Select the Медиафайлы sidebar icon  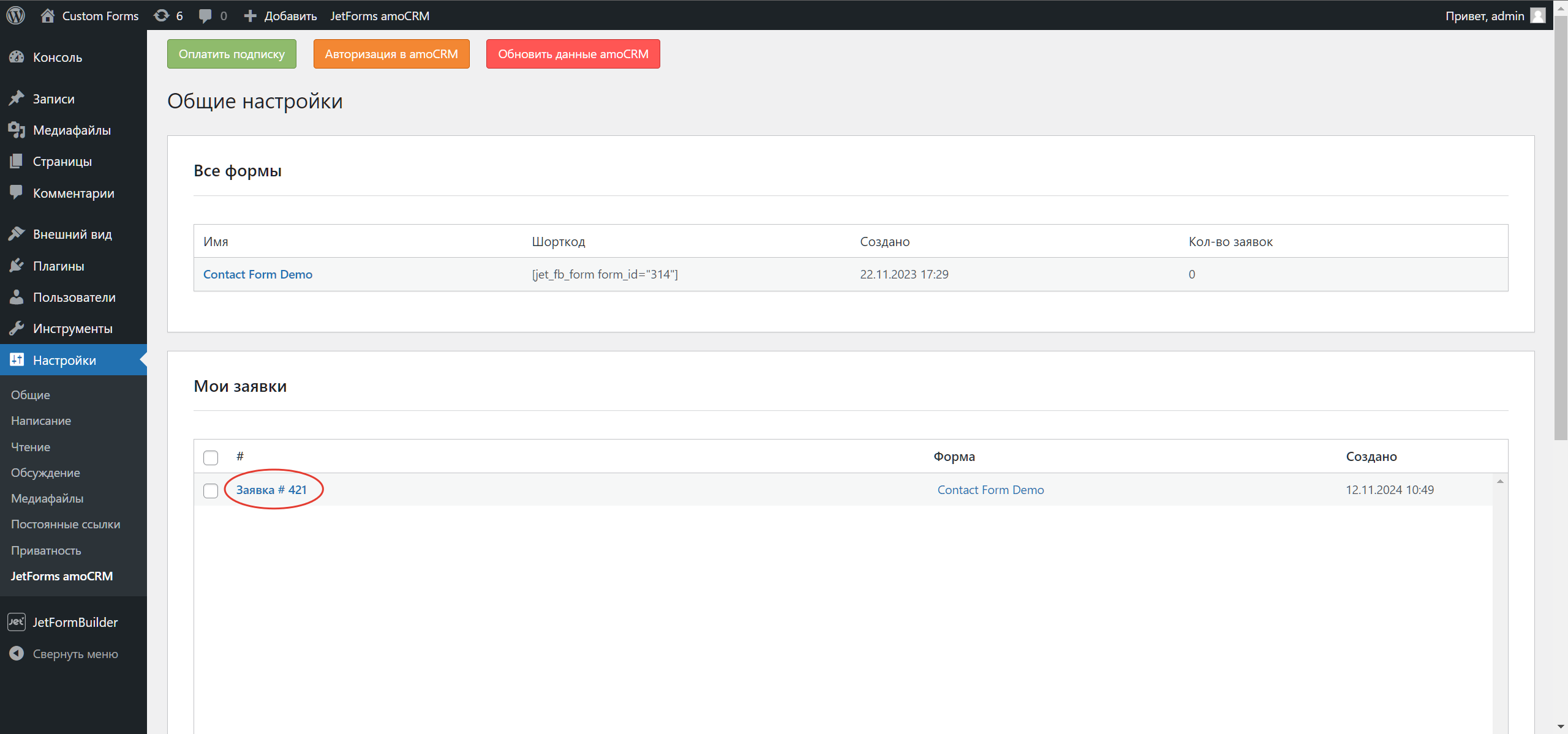tap(17, 129)
